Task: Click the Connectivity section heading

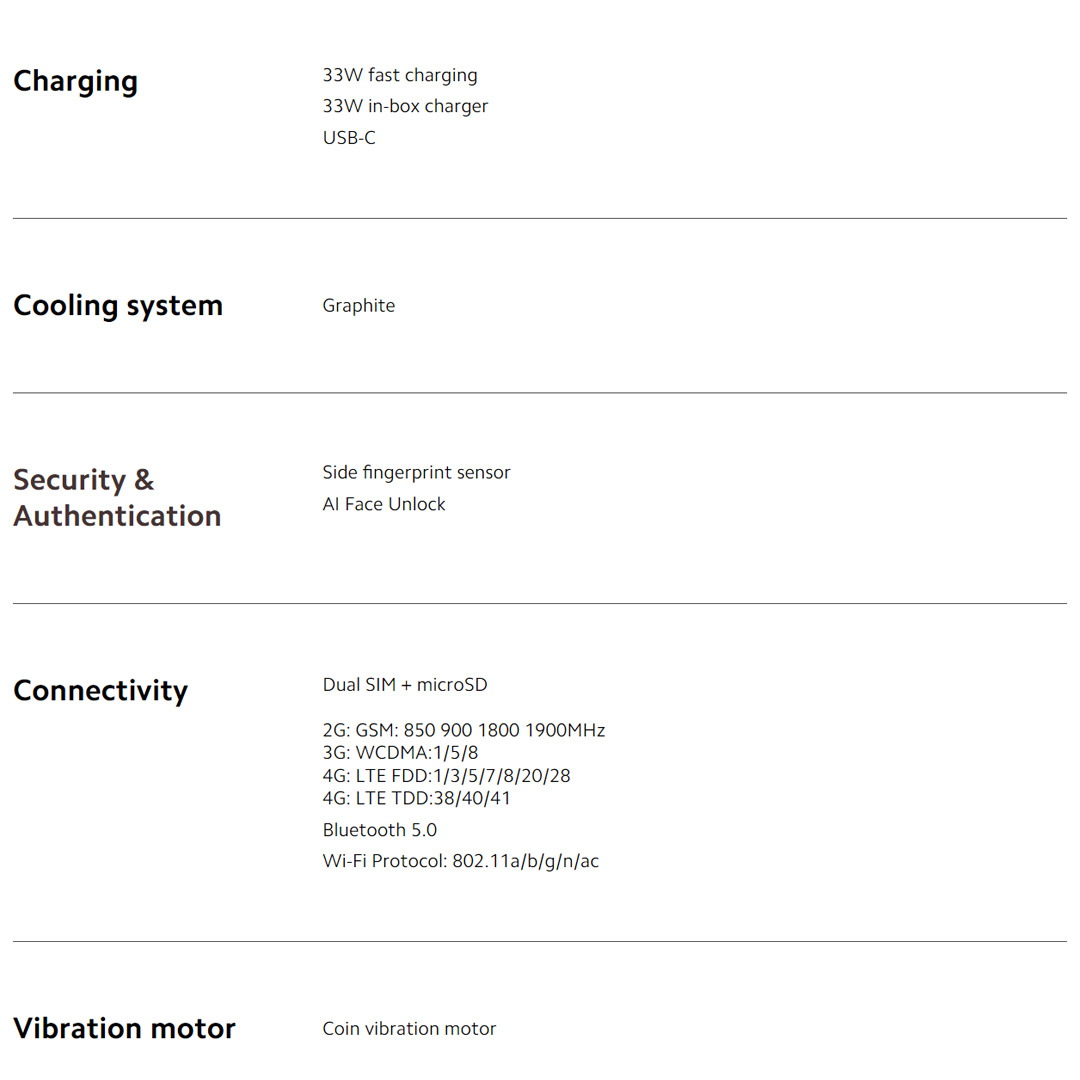Action: [100, 690]
